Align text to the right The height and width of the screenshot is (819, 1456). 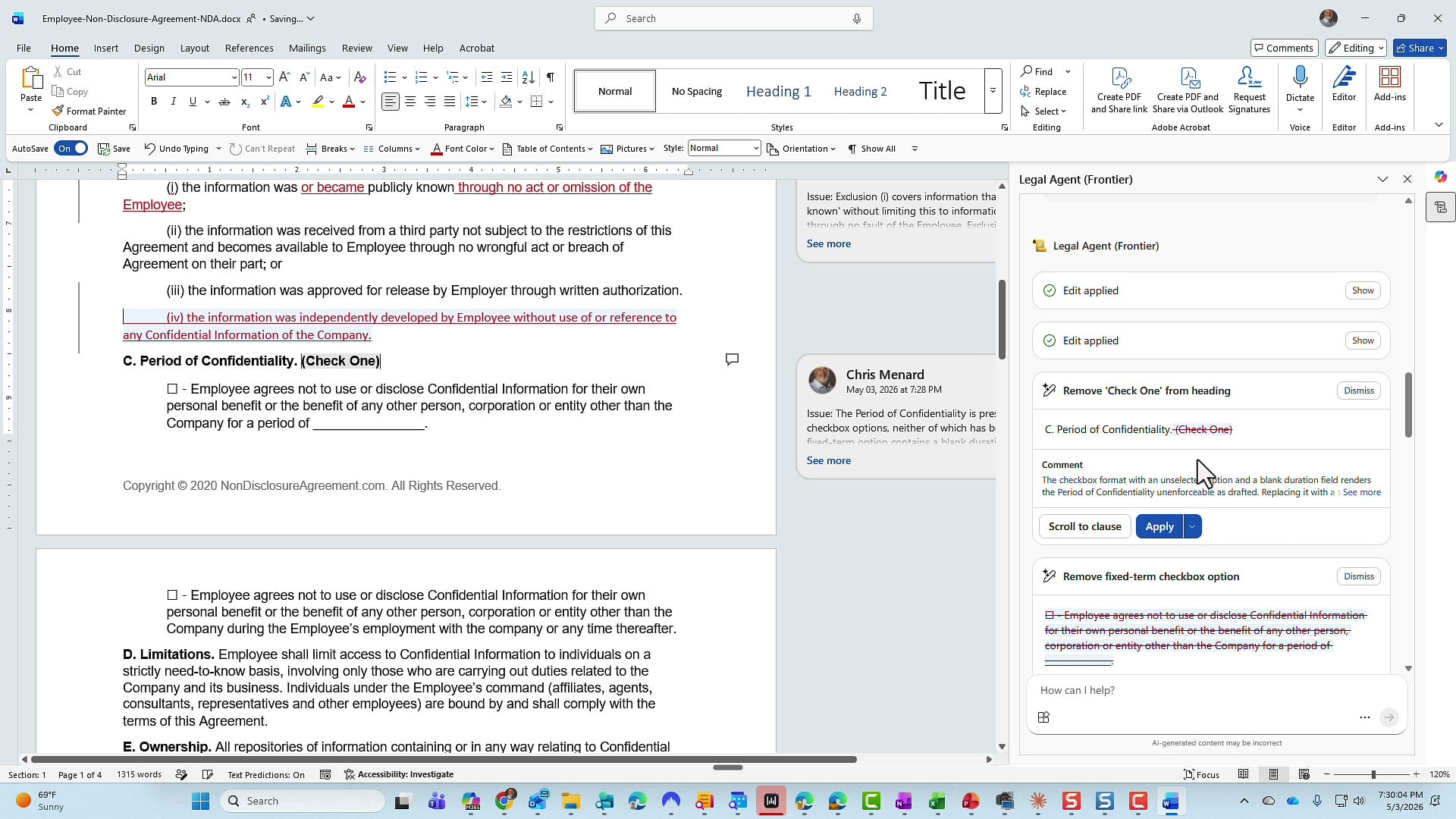point(430,102)
